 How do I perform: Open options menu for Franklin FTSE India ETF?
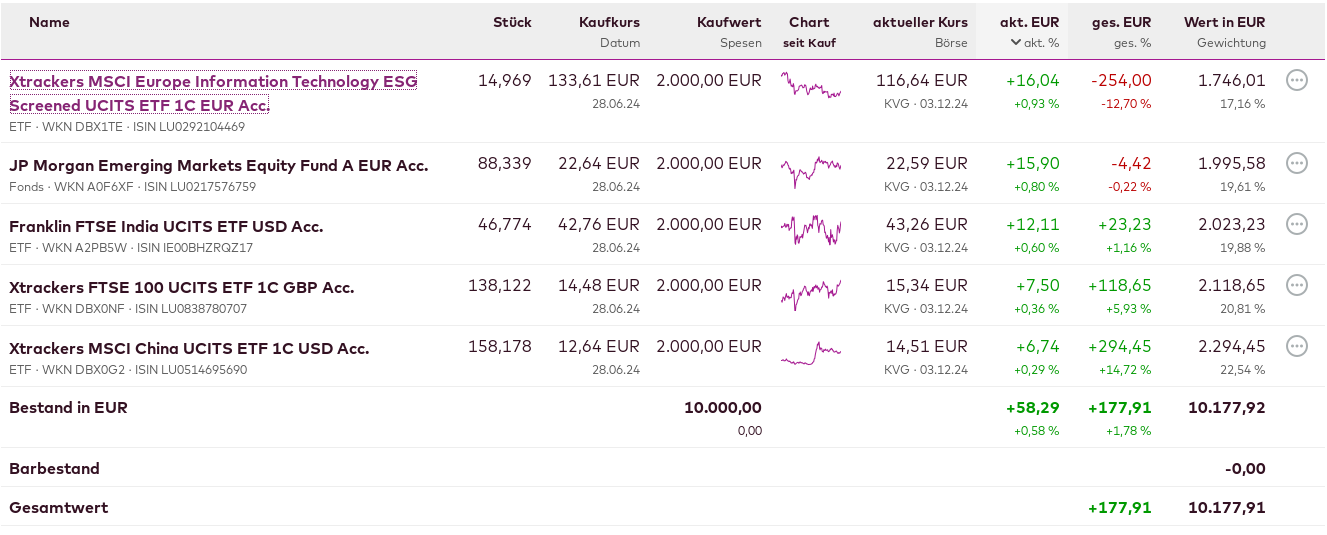point(1296,224)
